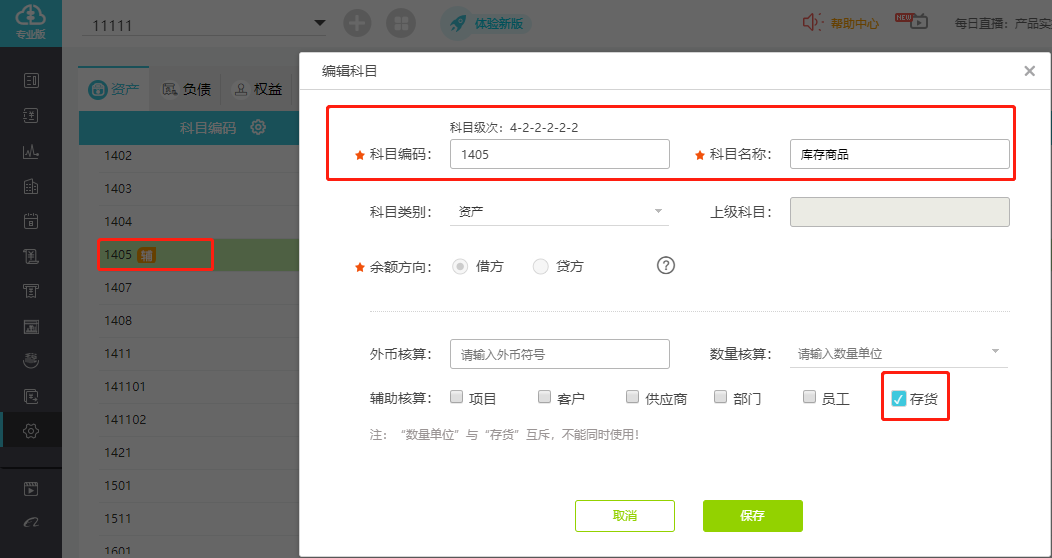The image size is (1052, 558).
Task: Switch to the 负债 tab
Action: pyautogui.click(x=187, y=89)
